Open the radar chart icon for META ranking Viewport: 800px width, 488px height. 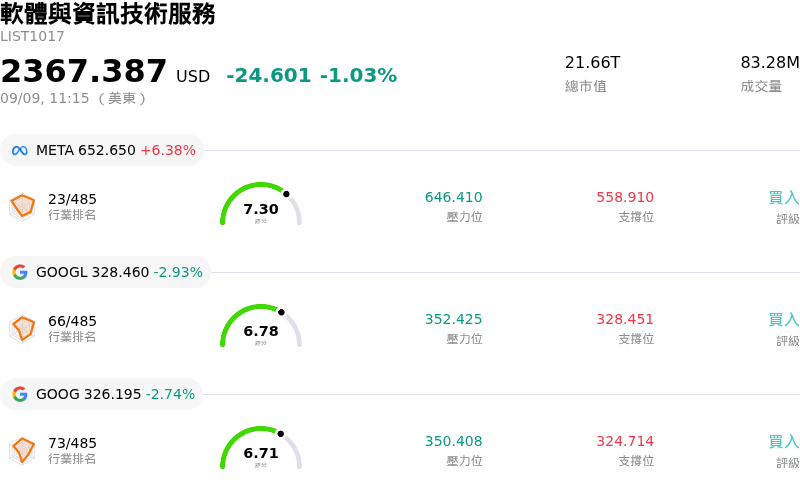22,207
